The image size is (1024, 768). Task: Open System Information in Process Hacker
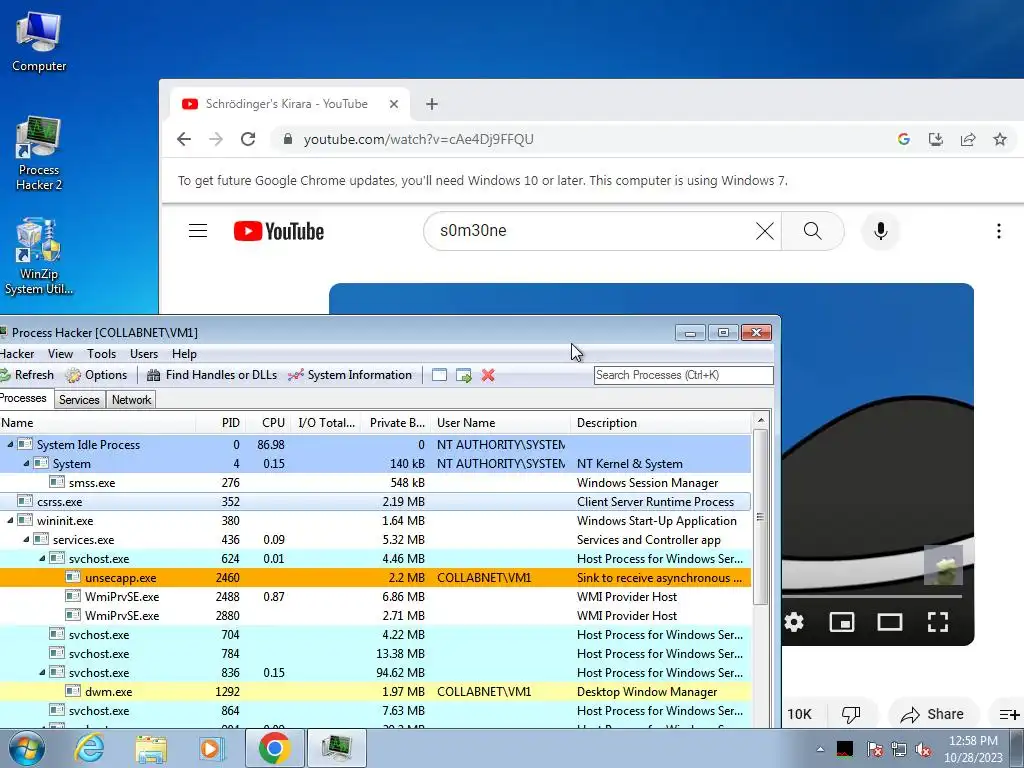coord(350,375)
